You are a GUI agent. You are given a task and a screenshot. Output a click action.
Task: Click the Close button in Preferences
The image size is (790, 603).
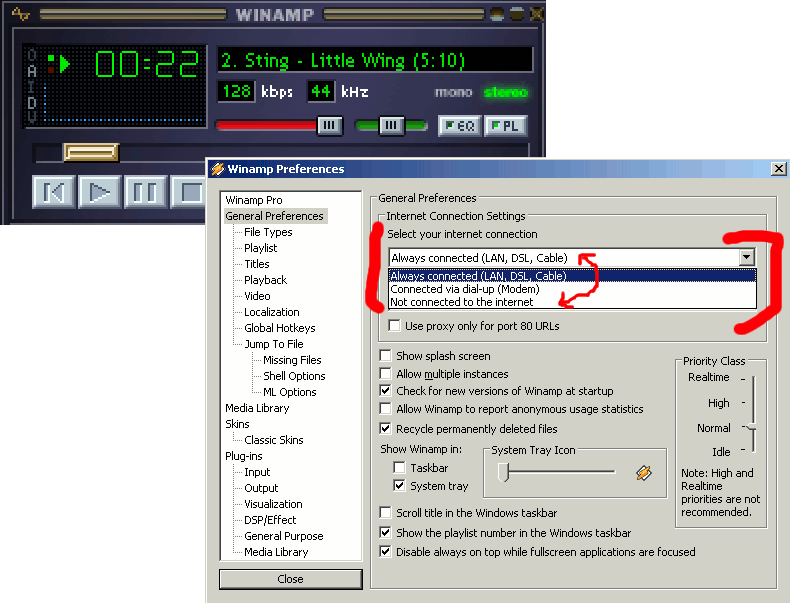pyautogui.click(x=291, y=579)
